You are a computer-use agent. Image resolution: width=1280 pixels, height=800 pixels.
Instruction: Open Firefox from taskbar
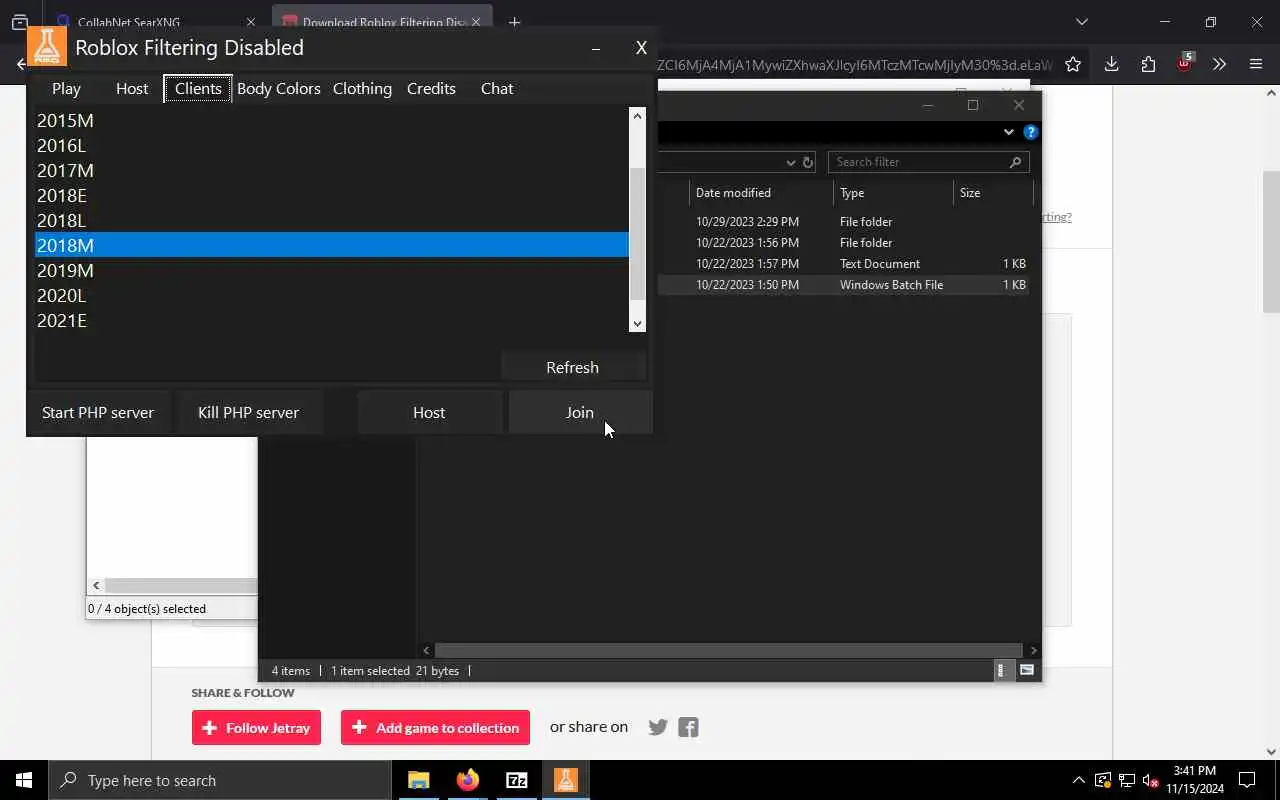coord(467,780)
